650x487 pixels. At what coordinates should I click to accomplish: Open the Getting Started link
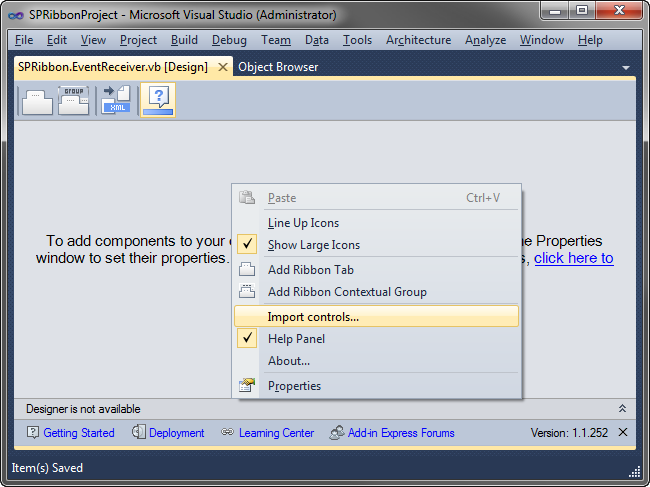coord(79,433)
